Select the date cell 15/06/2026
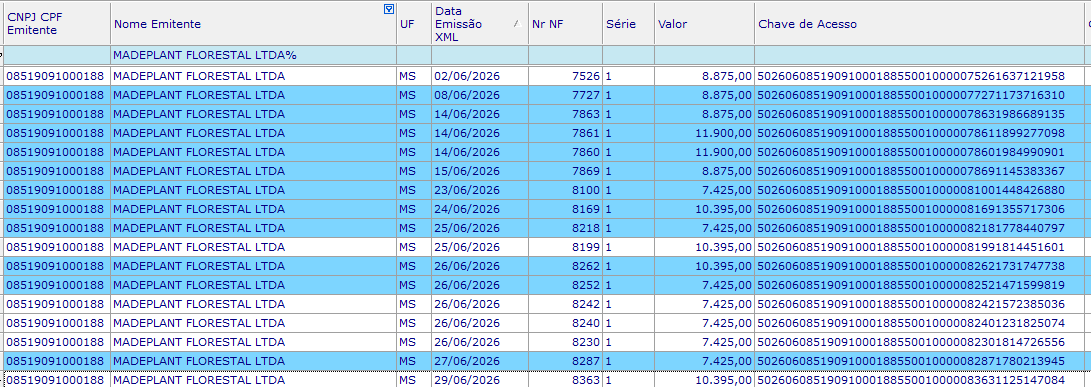 point(479,171)
